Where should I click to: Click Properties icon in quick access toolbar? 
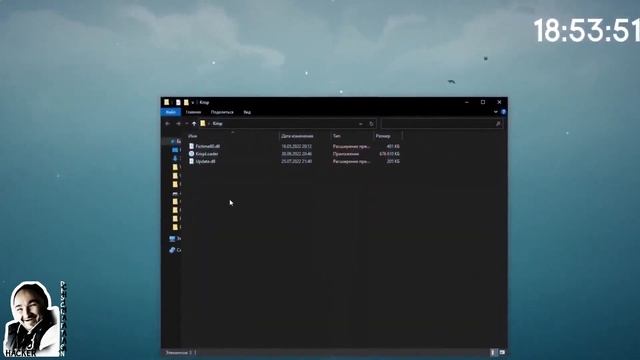(x=178, y=102)
